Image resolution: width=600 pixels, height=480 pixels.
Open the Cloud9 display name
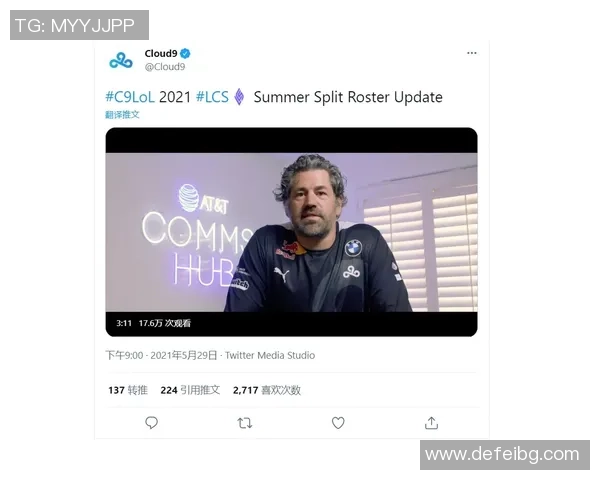[161, 53]
